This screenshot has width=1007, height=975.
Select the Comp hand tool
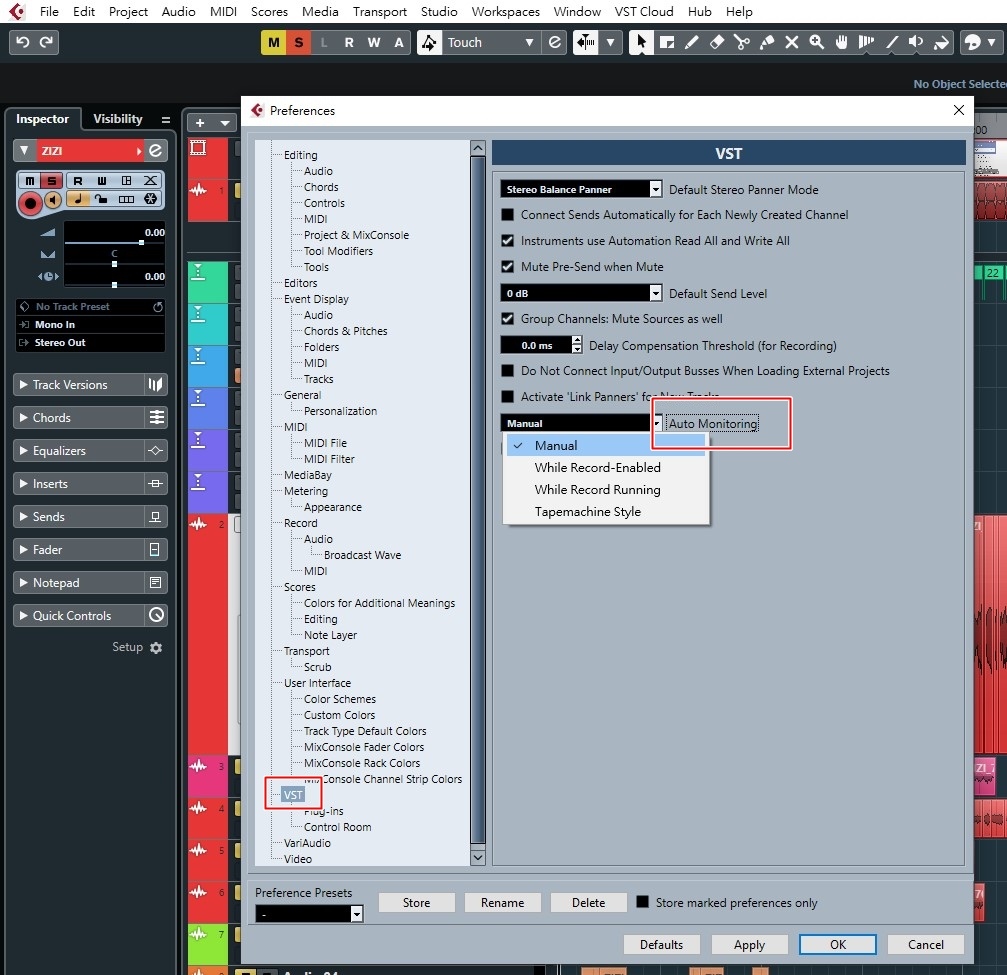pos(841,42)
